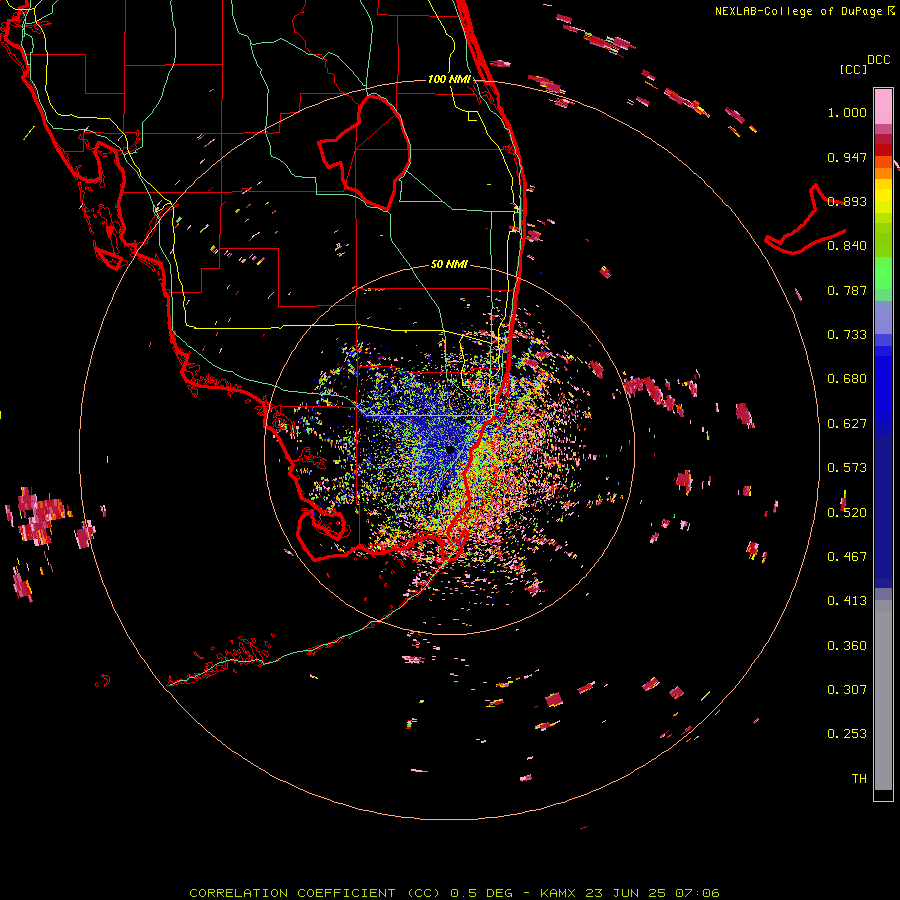Pick the red segment of the color bar

[x=883, y=150]
